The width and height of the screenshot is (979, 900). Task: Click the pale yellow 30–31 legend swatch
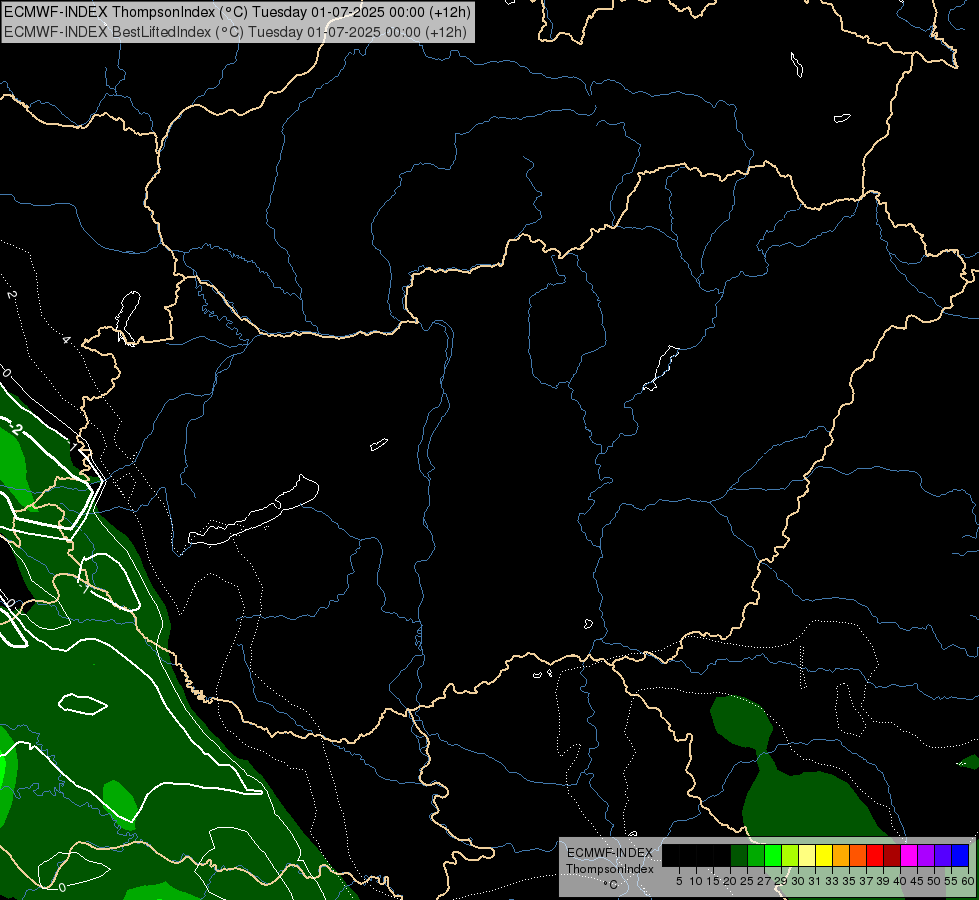point(807,856)
